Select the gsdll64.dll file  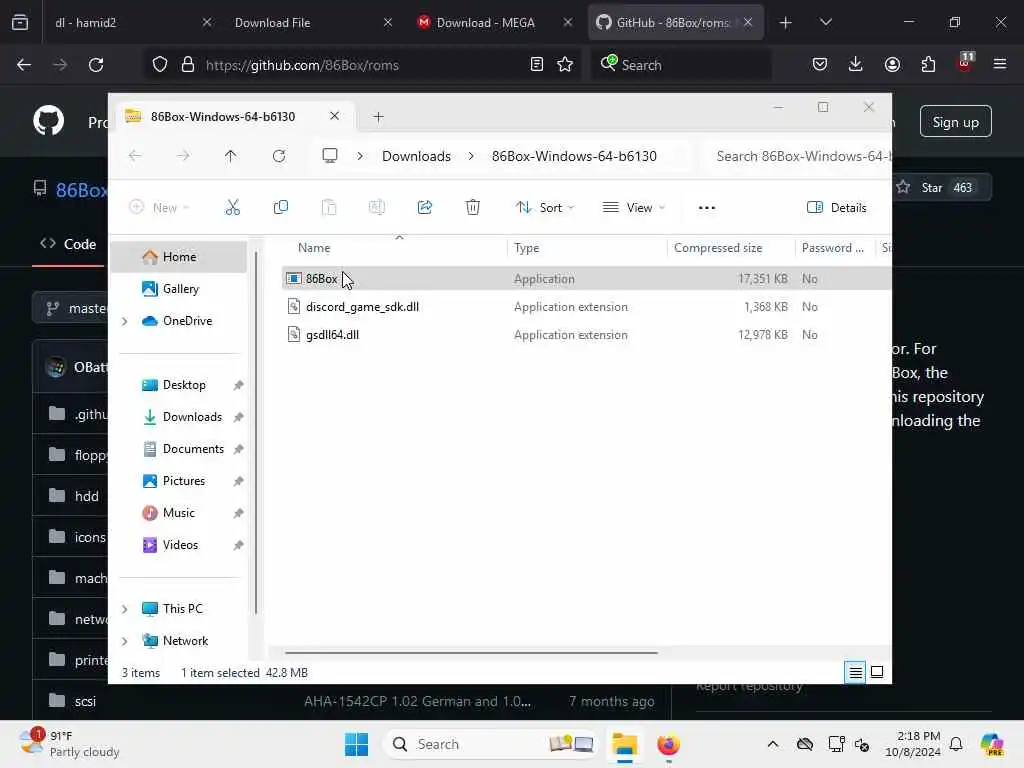tap(586, 335)
